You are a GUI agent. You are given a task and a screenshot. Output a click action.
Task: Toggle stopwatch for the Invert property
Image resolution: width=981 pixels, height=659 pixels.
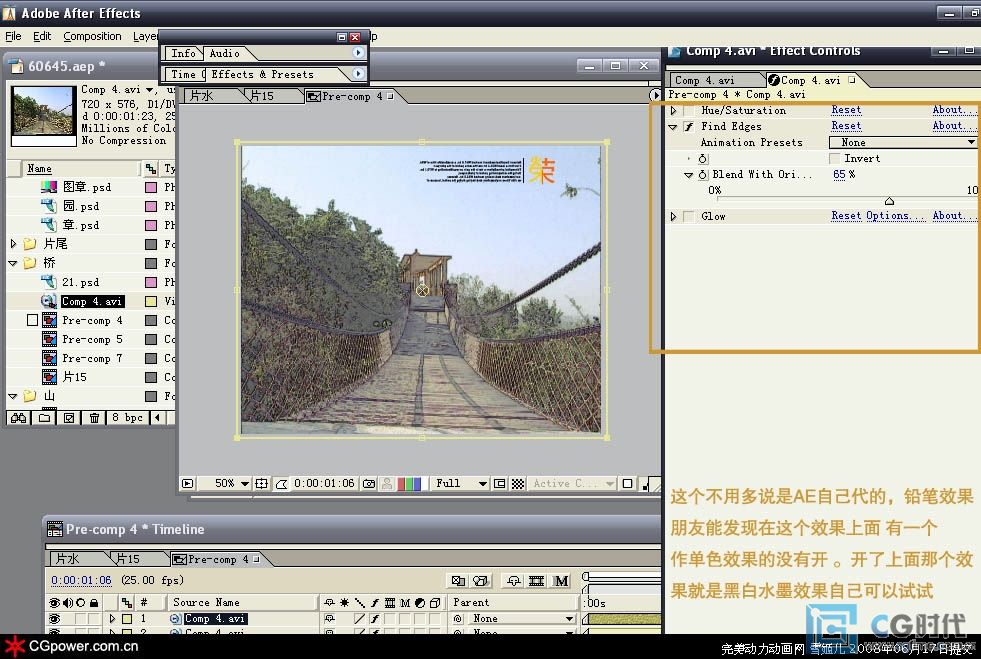[x=703, y=159]
